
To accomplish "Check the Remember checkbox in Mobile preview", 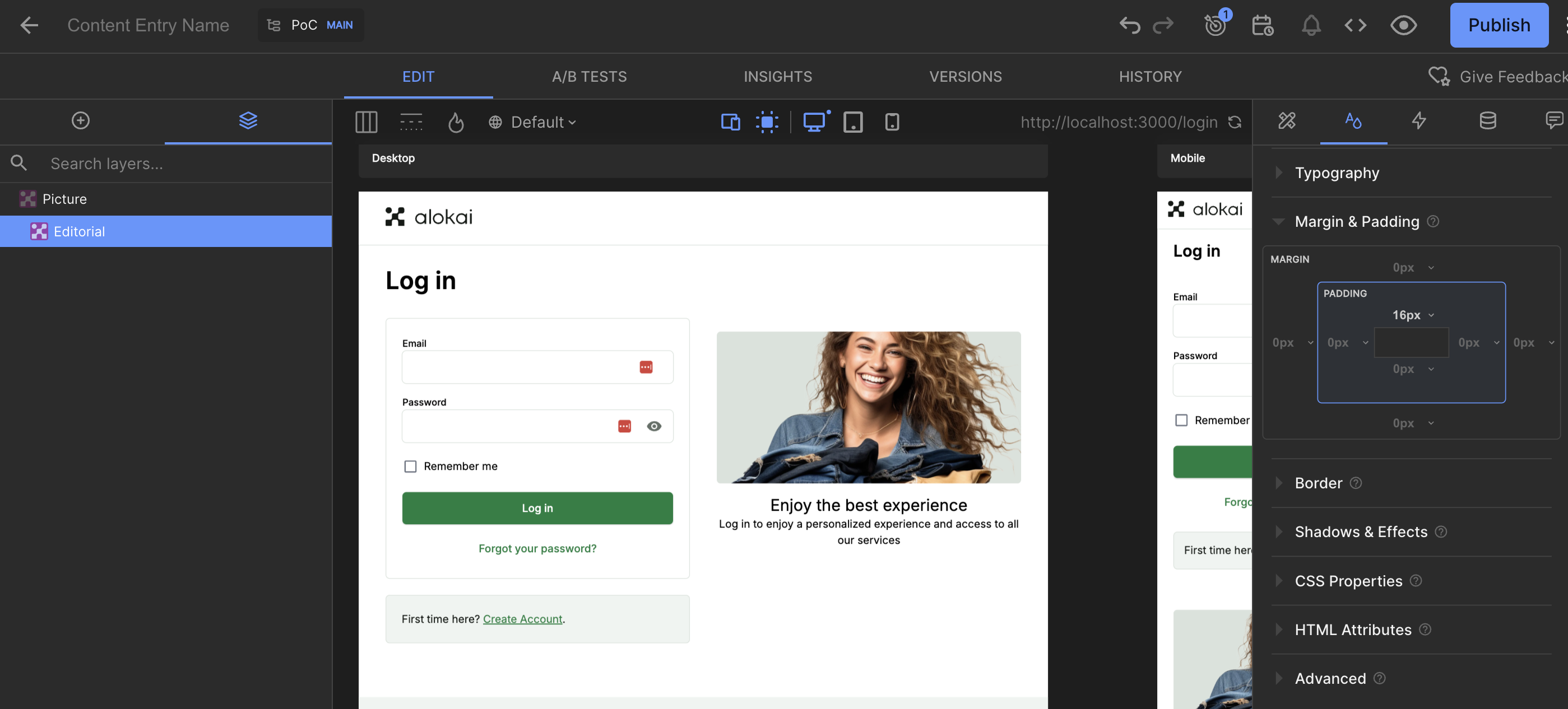I will click(x=1181, y=419).
